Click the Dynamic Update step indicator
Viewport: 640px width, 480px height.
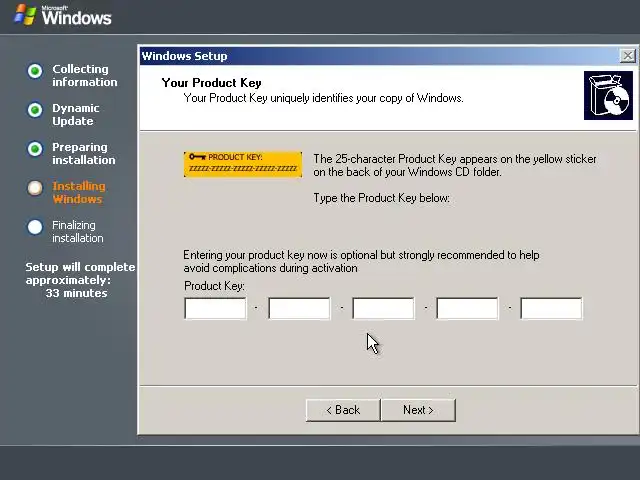35,110
